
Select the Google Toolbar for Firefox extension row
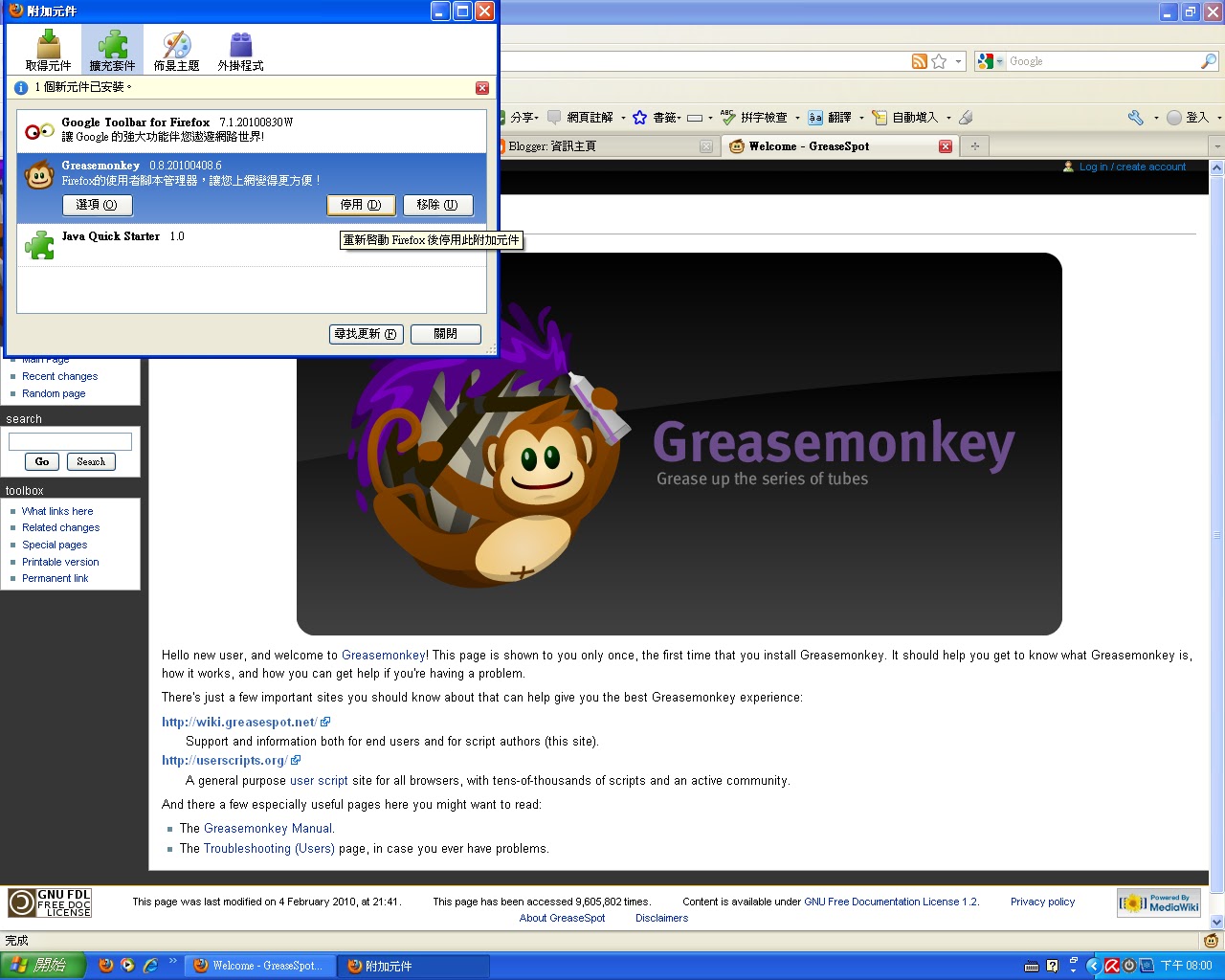(x=252, y=131)
